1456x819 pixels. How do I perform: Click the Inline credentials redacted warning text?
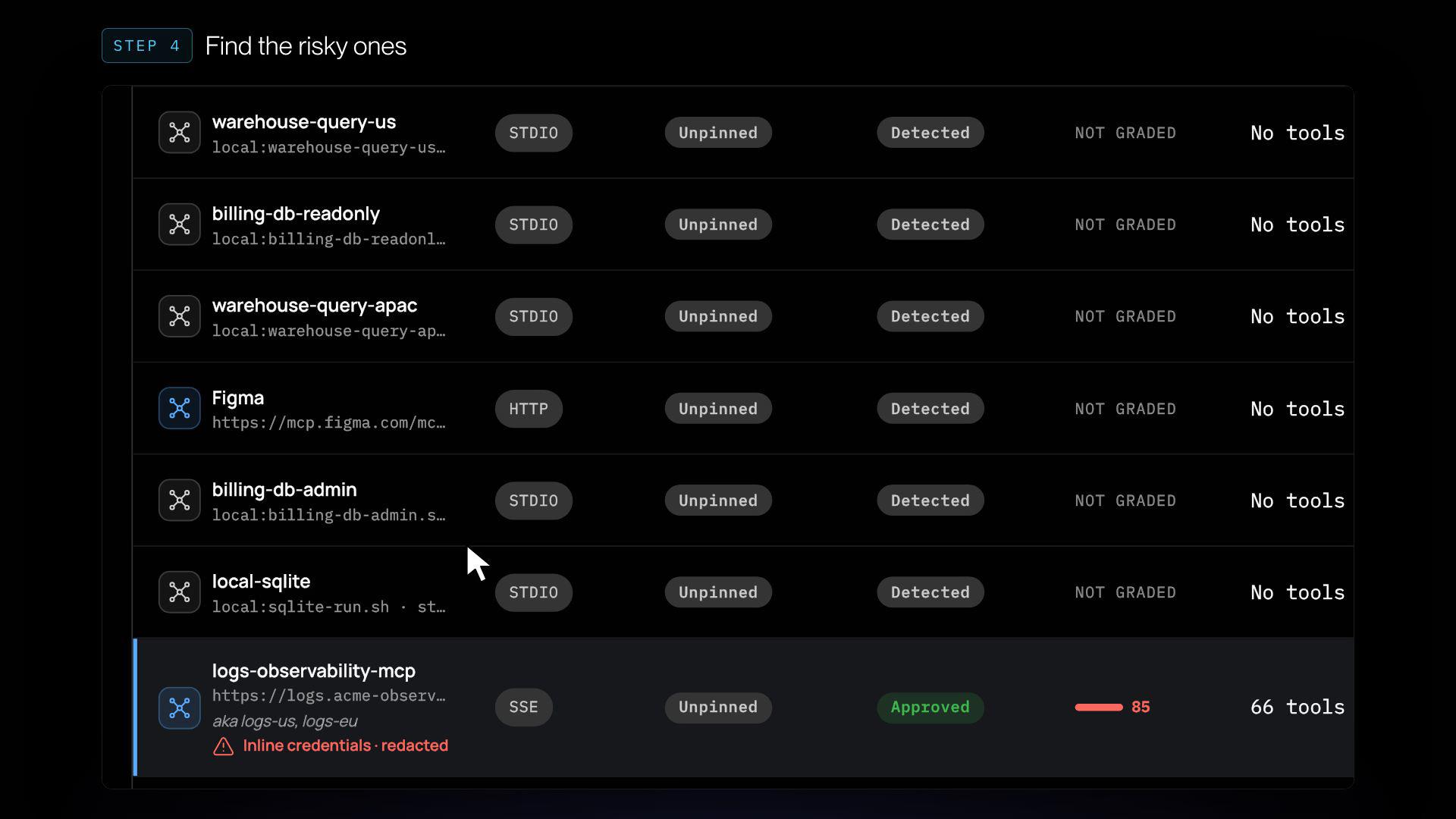[346, 745]
